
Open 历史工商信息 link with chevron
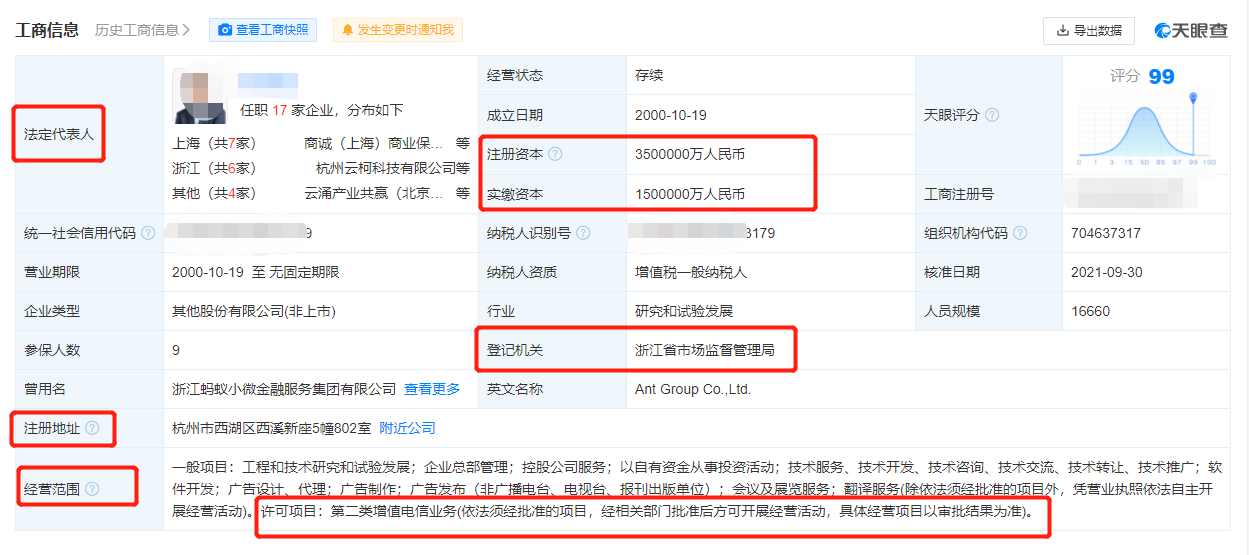(142, 30)
